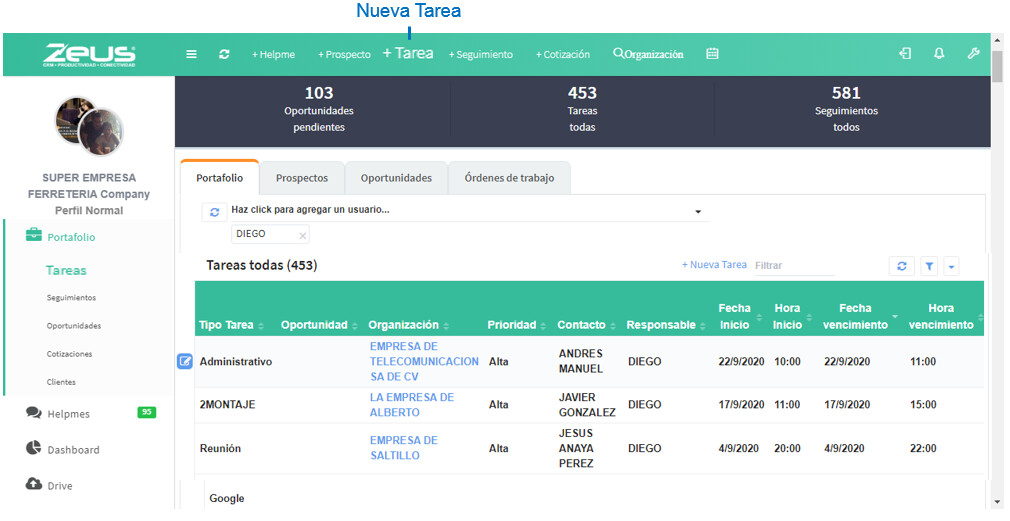Open EMPRESA DE SALTILLO organization link
Viewport: 1010px width, 521px height.
pyautogui.click(x=403, y=448)
